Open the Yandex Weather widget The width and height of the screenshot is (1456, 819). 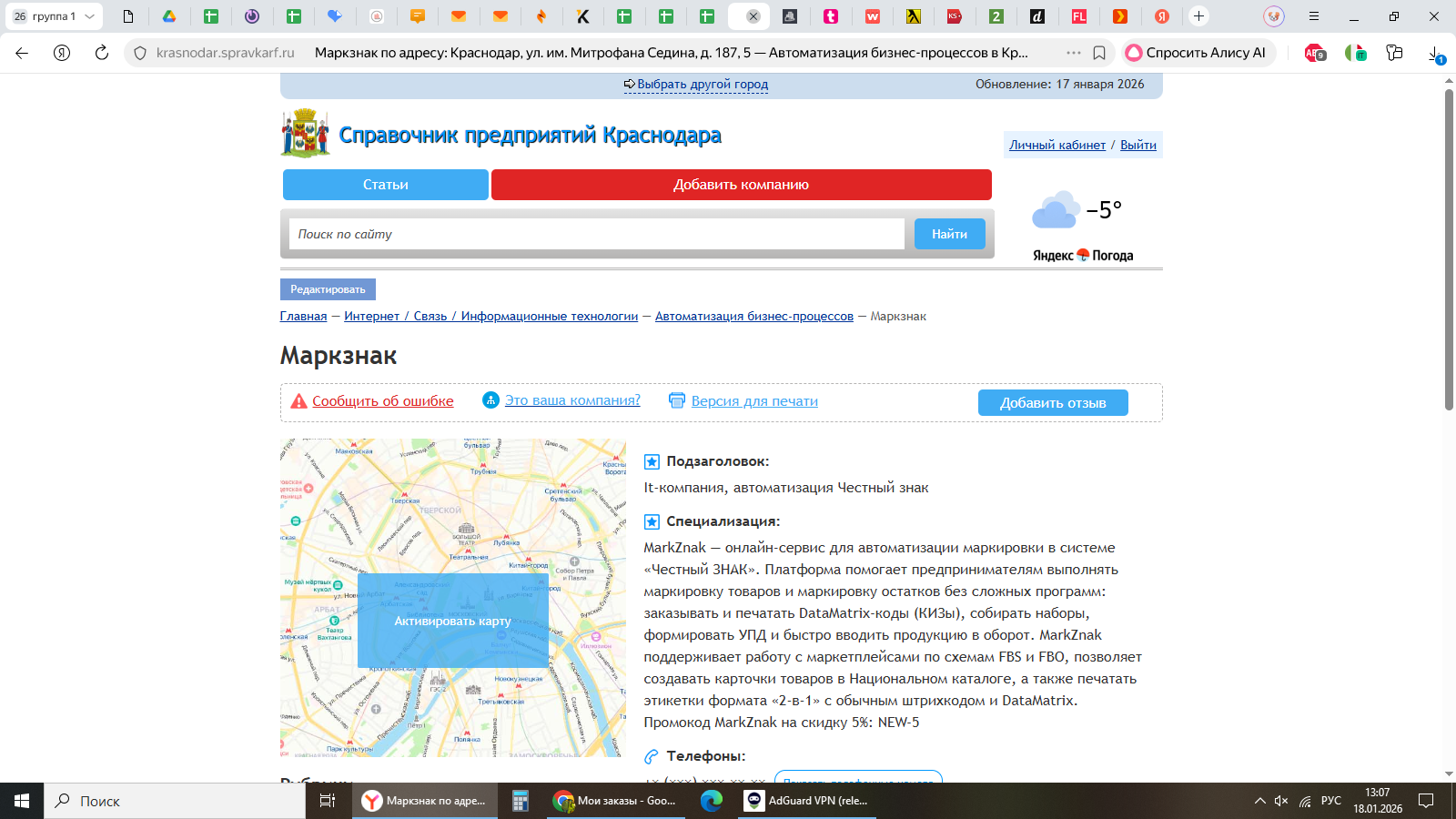(1082, 226)
